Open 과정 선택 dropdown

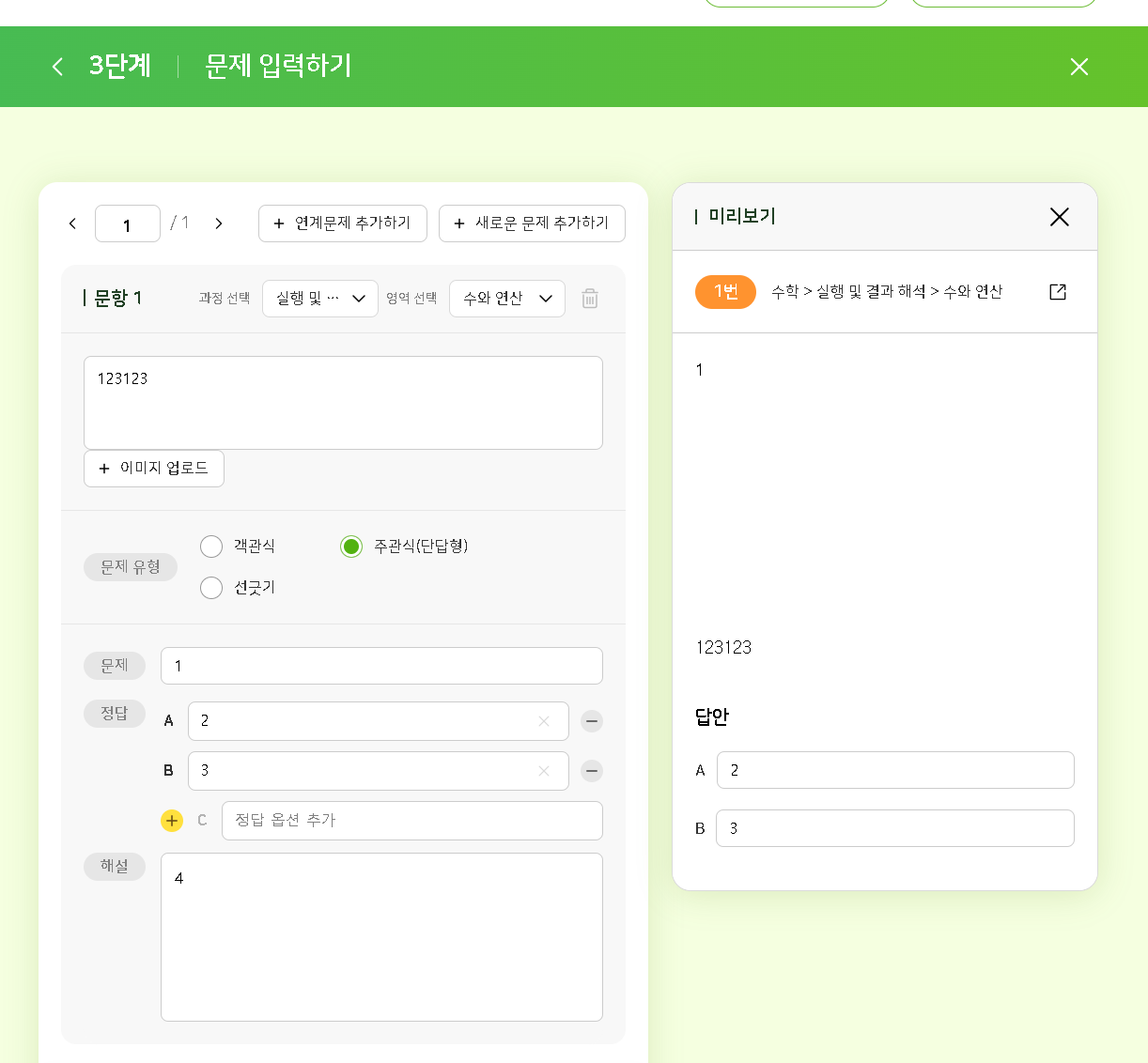tap(320, 299)
